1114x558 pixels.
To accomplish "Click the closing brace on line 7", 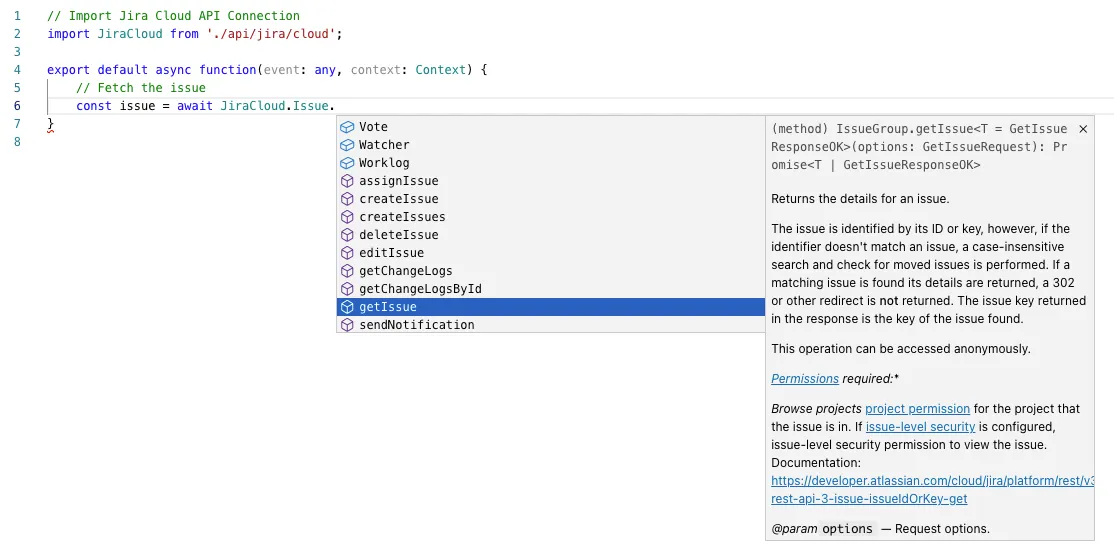I will pos(50,124).
